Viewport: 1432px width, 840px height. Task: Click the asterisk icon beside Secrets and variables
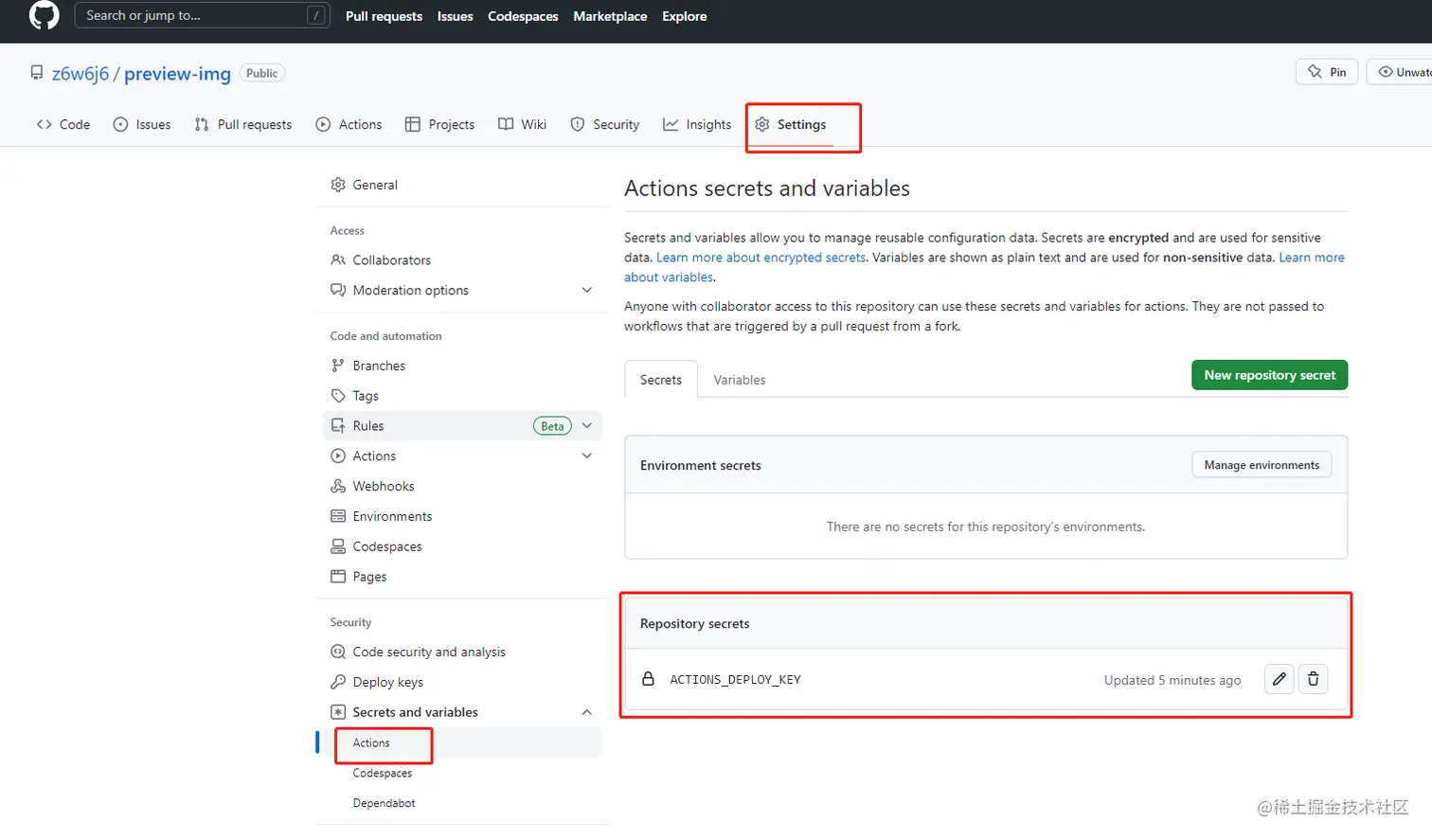coord(338,712)
